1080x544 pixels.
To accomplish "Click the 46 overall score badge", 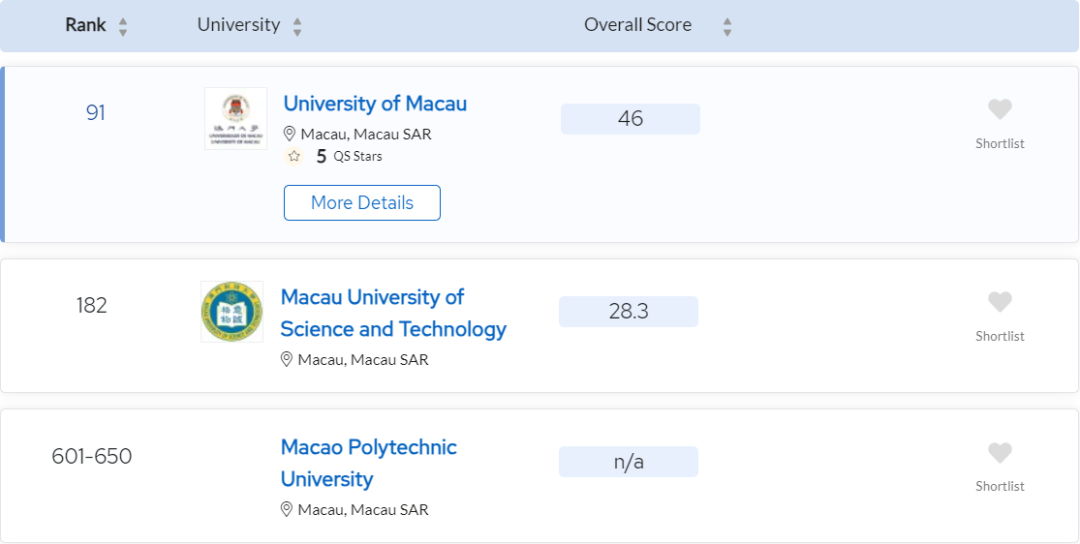I will pos(630,119).
